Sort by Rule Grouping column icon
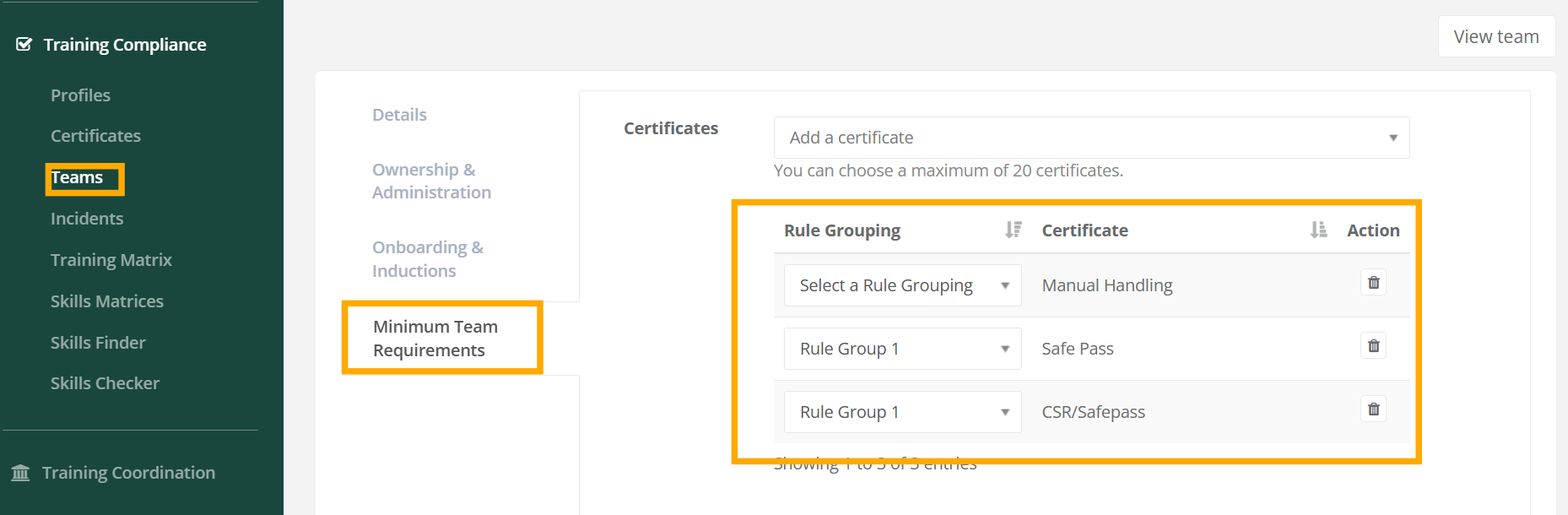The image size is (1568, 515). (1013, 230)
